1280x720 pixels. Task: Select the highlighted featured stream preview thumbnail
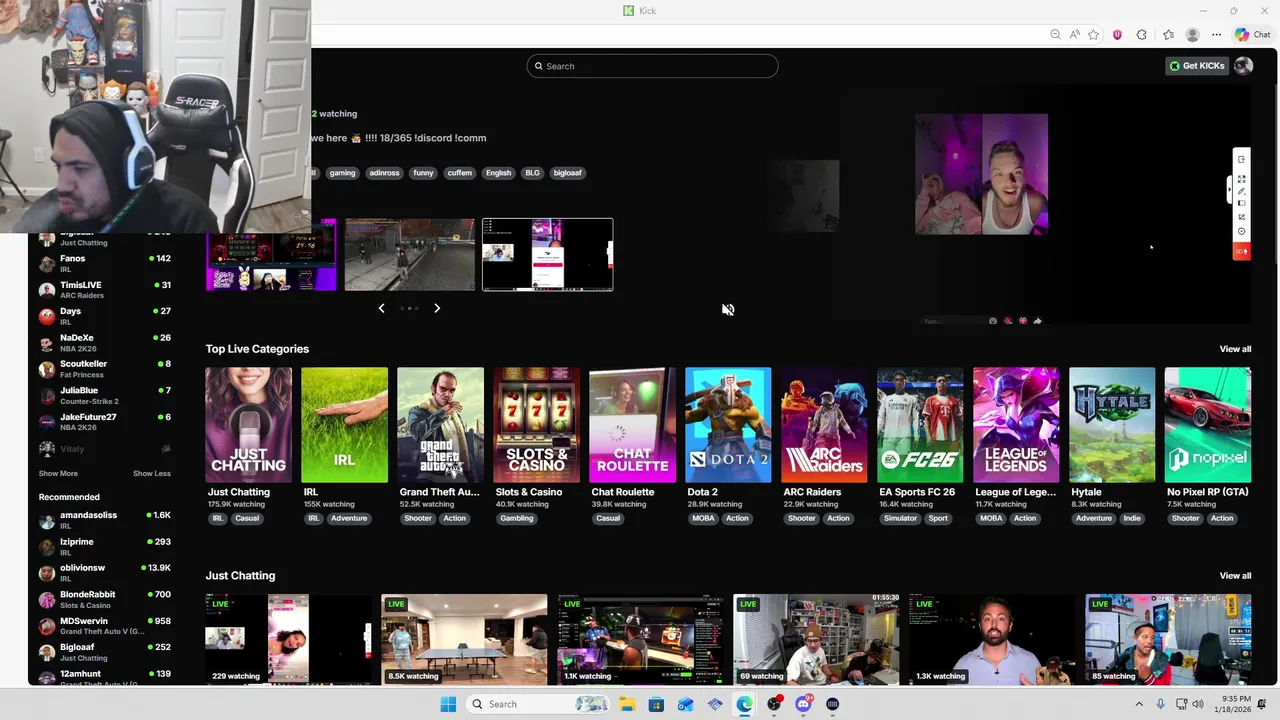(547, 255)
